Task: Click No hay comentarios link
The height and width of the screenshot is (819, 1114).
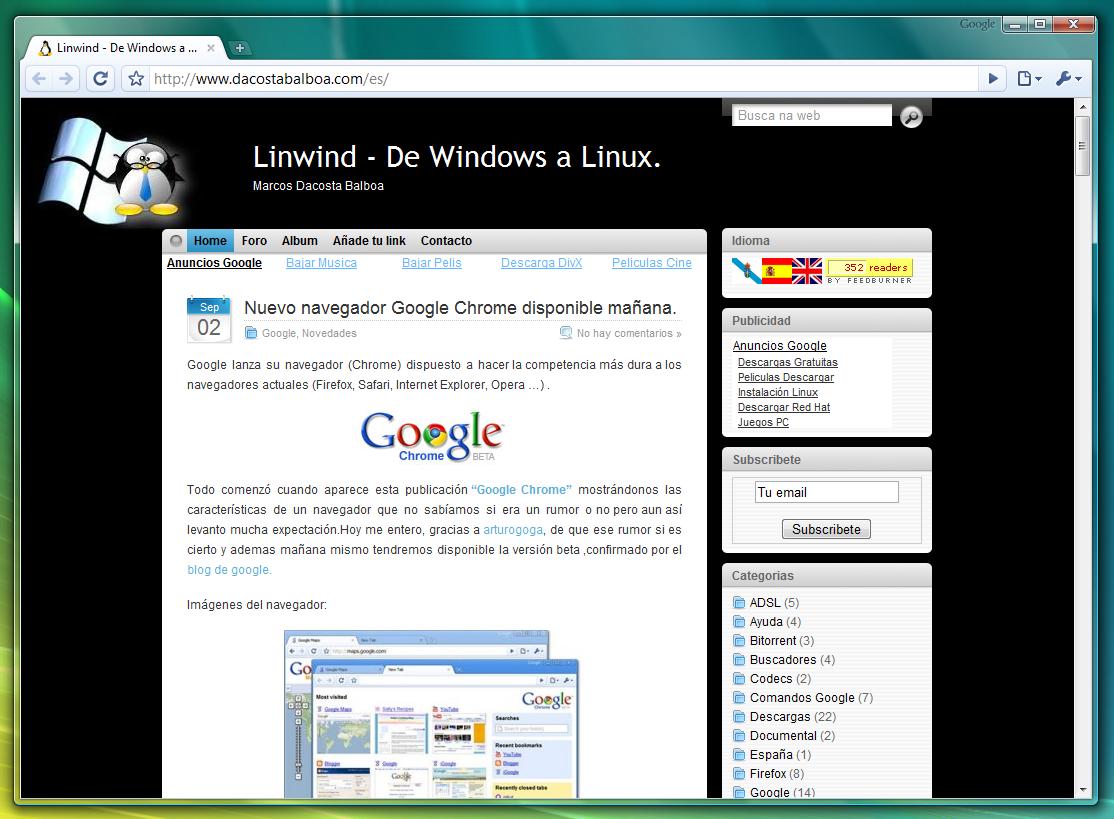Action: (x=629, y=333)
